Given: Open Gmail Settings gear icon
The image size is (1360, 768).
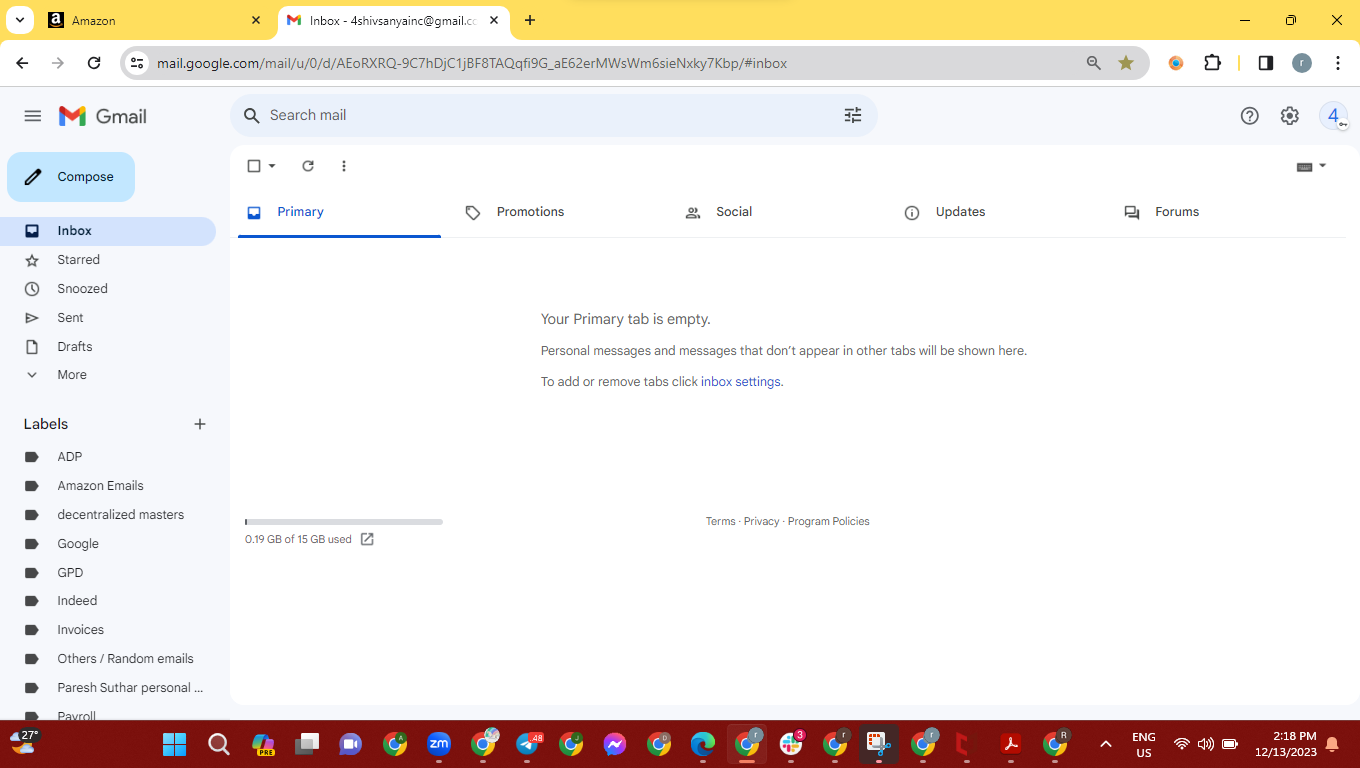Looking at the screenshot, I should point(1290,116).
